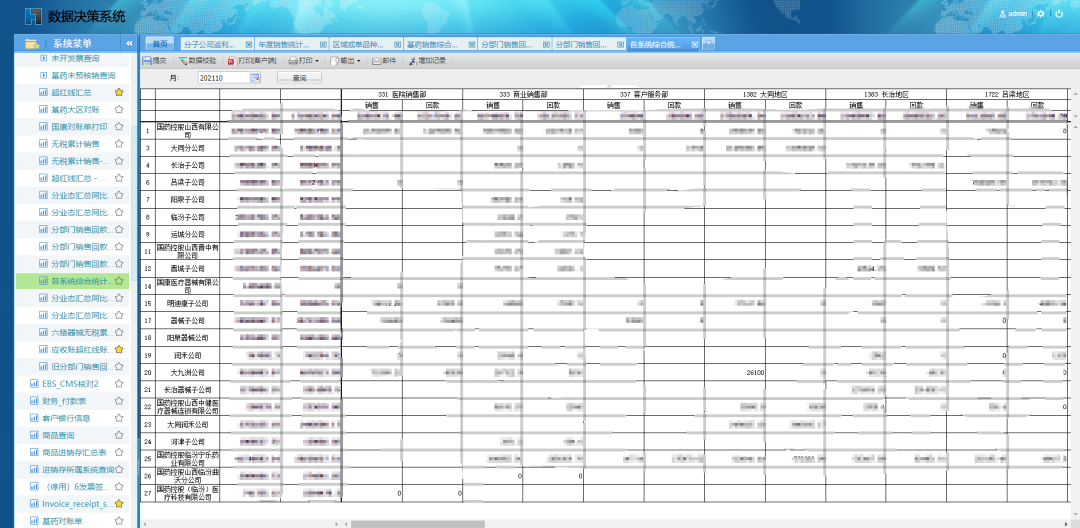Viewport: 1080px width, 528px height.
Task: Click chart icon beside 进销存所属系统查询
Action: 34,469
